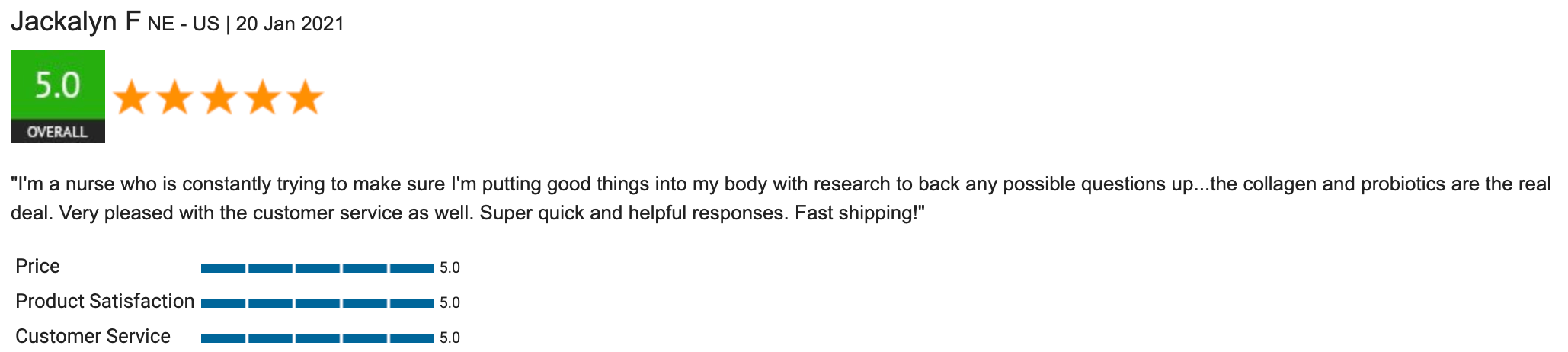Click the Price 5.0 score value
Screen dimensions: 1568x352
click(x=450, y=267)
